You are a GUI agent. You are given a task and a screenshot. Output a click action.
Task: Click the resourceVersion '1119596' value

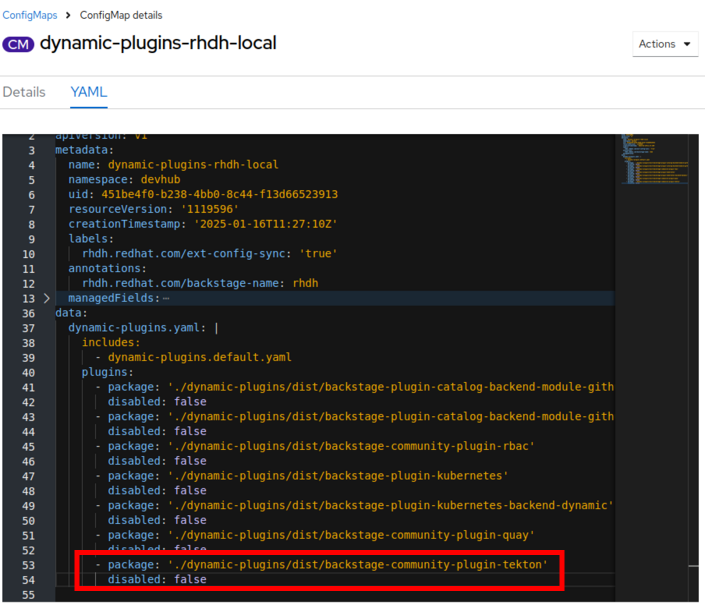(x=210, y=209)
